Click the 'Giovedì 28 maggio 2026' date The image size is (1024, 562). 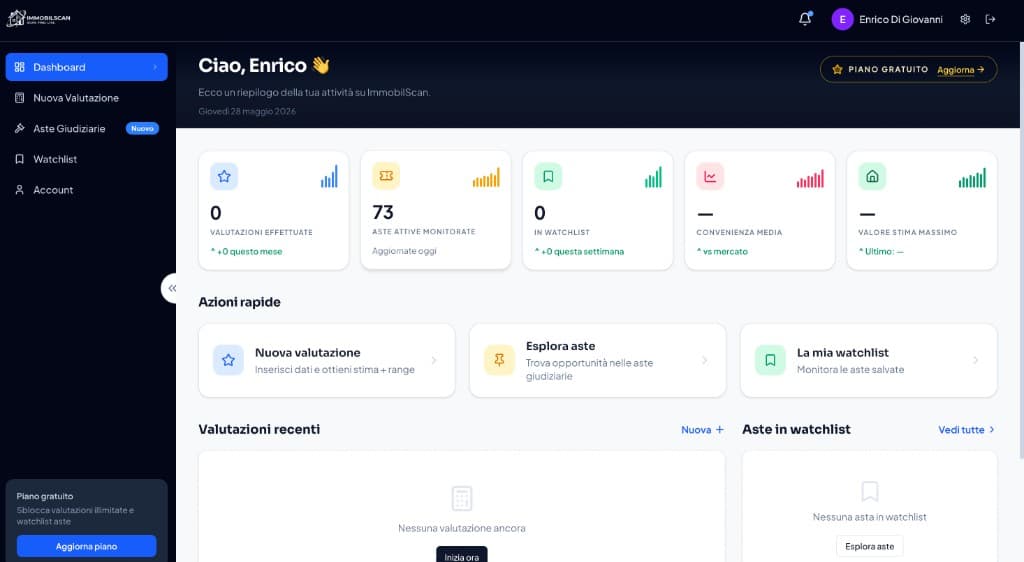pos(247,112)
